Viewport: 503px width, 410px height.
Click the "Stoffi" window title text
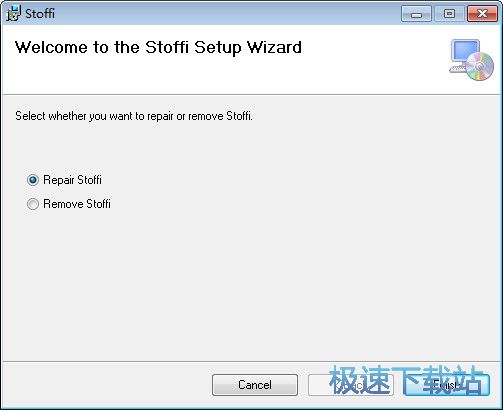tap(40, 14)
